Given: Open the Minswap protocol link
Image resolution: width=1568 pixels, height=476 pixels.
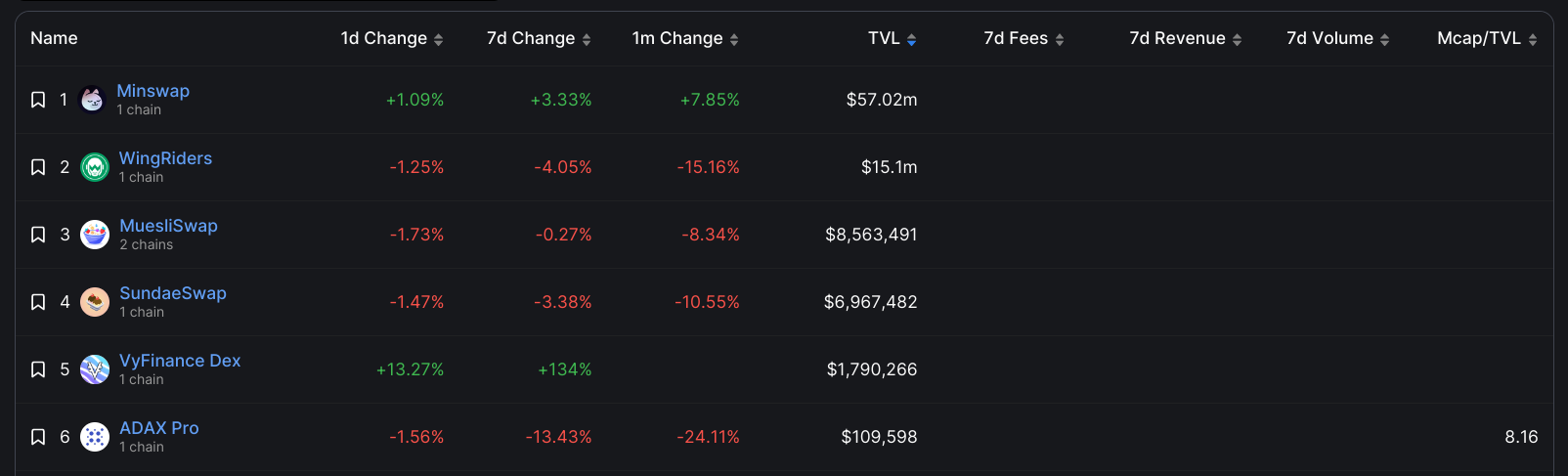Looking at the screenshot, I should [x=153, y=91].
